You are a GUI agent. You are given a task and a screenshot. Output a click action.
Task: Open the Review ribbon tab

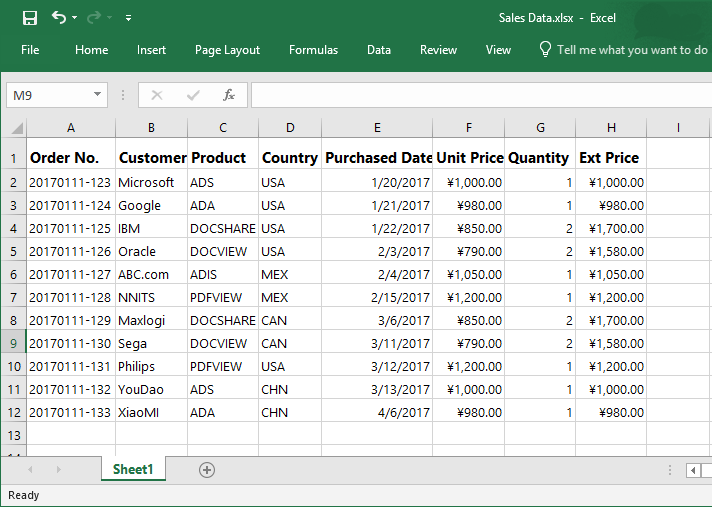coord(438,49)
